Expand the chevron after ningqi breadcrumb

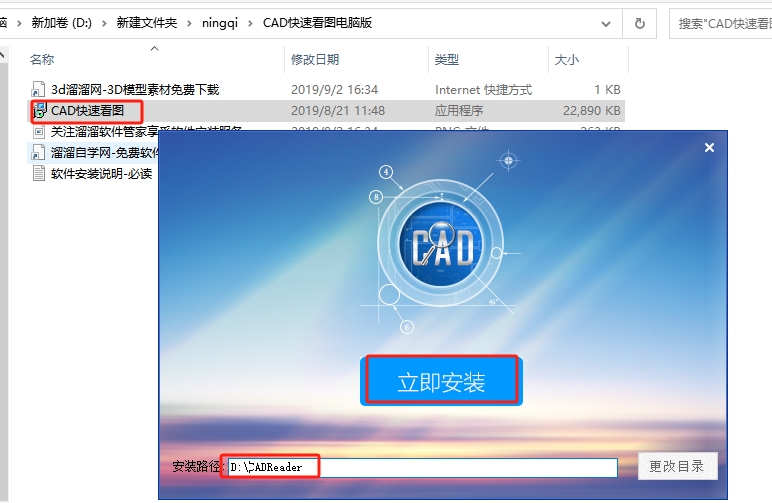[x=251, y=23]
